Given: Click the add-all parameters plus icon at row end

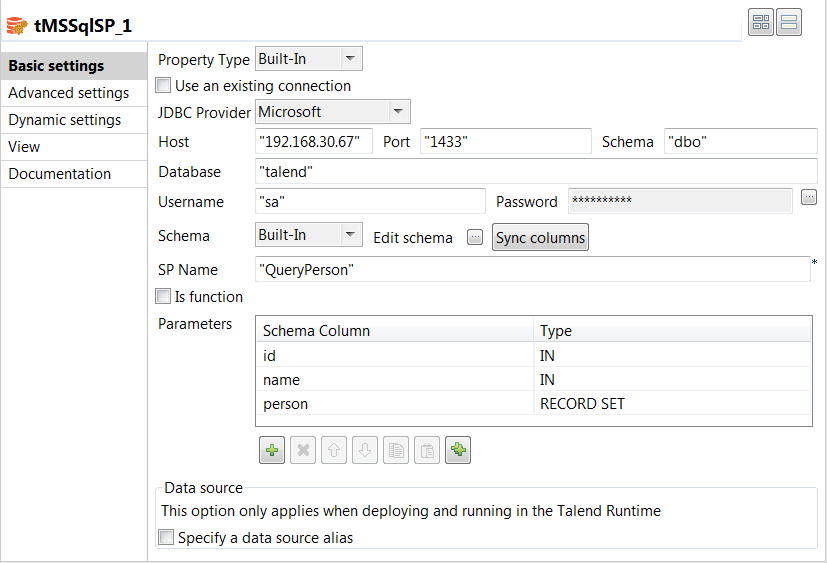Looking at the screenshot, I should click(458, 450).
